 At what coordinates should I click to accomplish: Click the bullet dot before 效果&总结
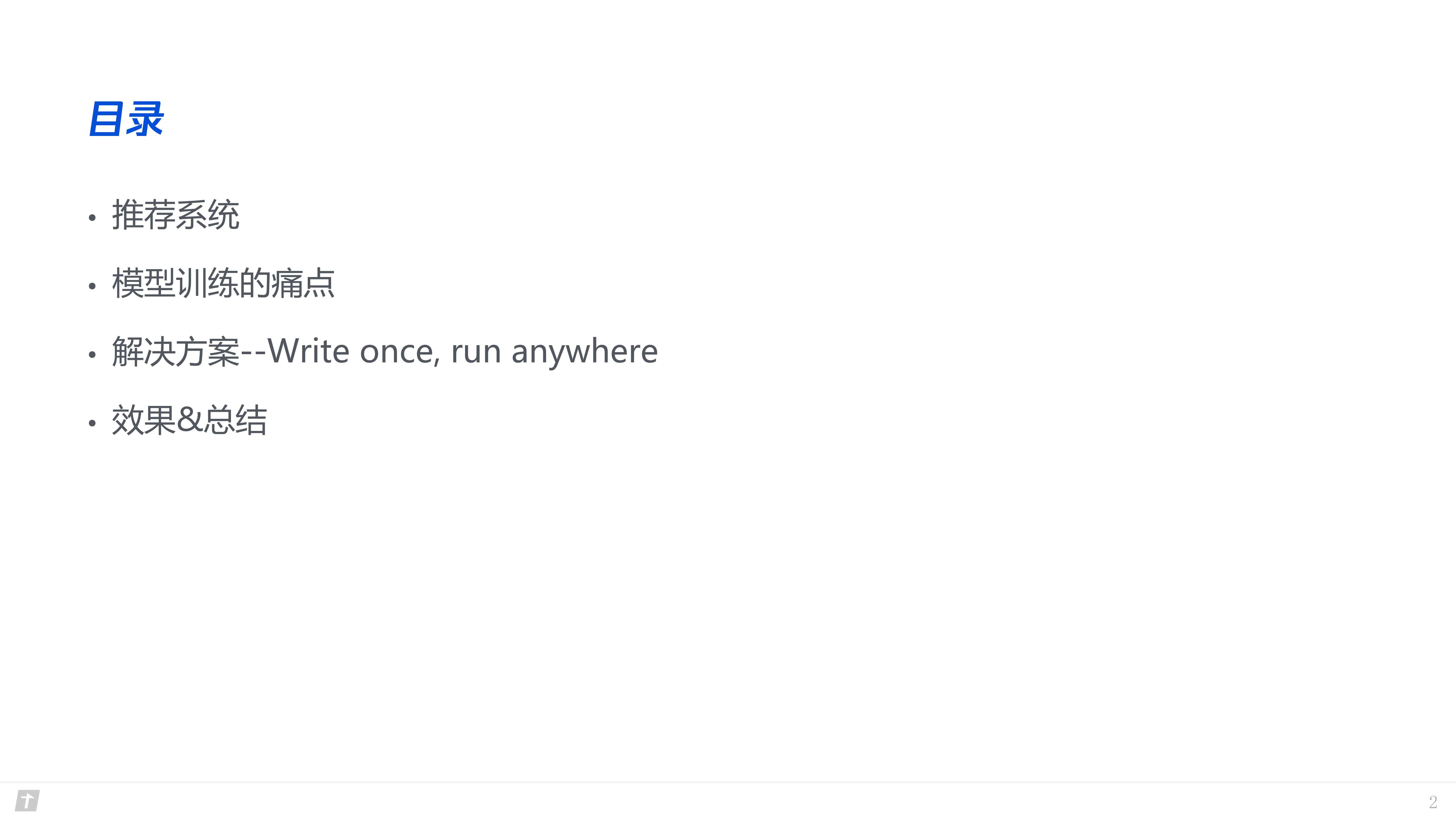point(92,423)
